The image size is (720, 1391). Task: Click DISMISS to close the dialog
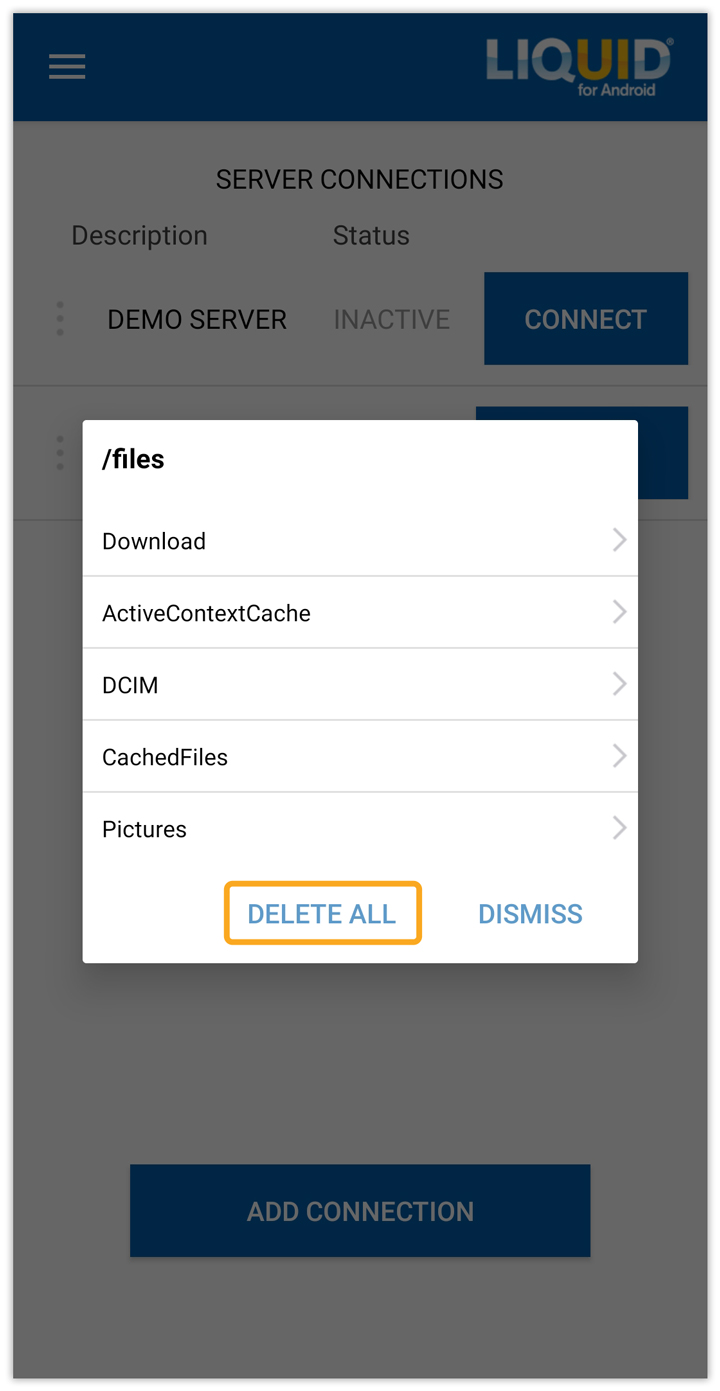pyautogui.click(x=530, y=914)
